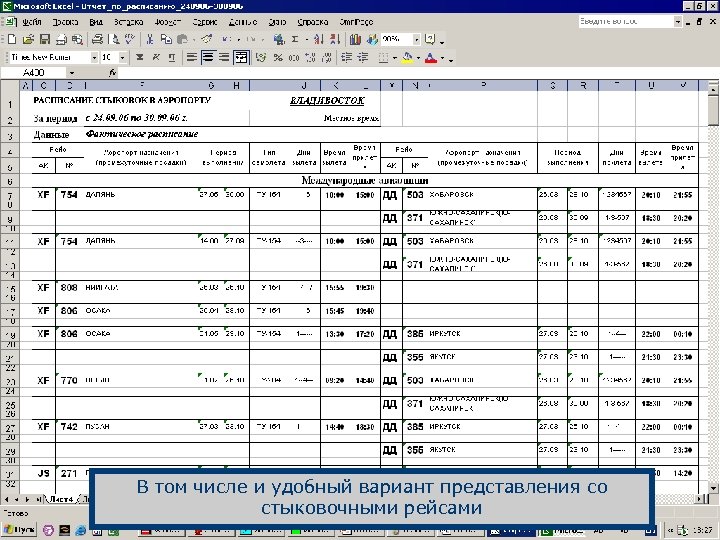Open the zoom percentage dropdown
Image resolution: width=720 pixels, height=540 pixels.
[416, 39]
